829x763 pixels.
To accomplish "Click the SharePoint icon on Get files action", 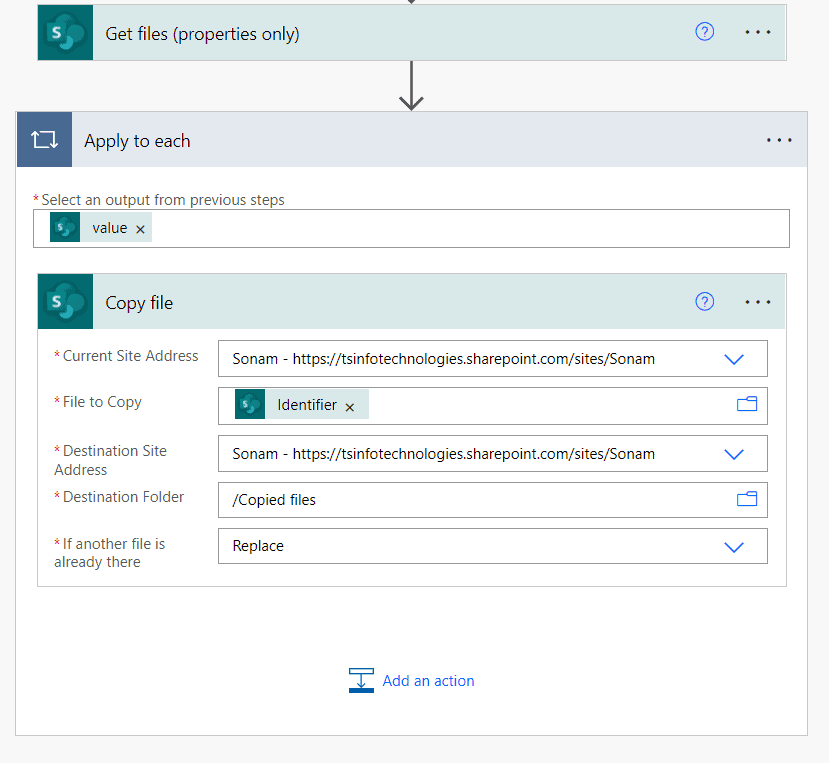I will click(x=64, y=31).
